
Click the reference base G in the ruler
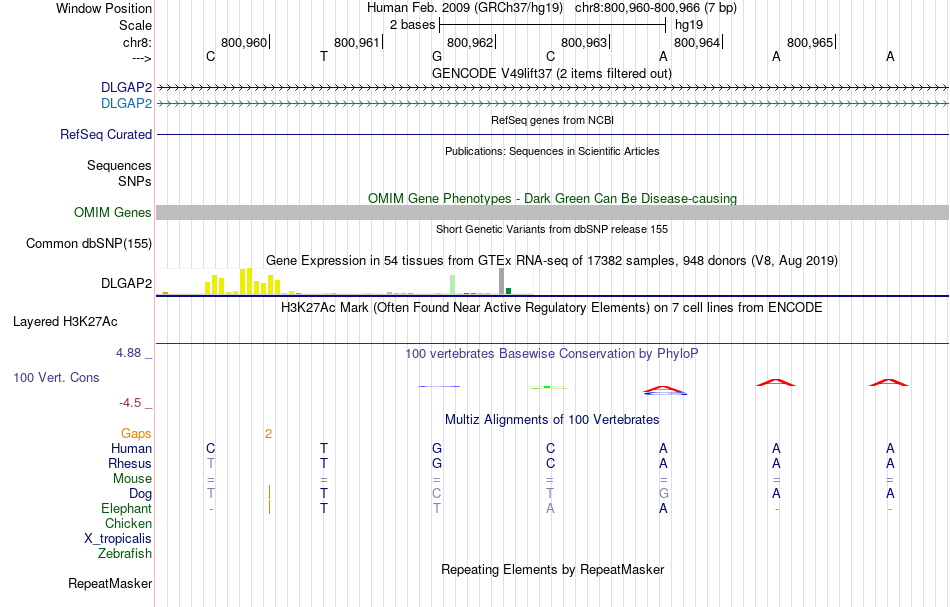tap(437, 56)
